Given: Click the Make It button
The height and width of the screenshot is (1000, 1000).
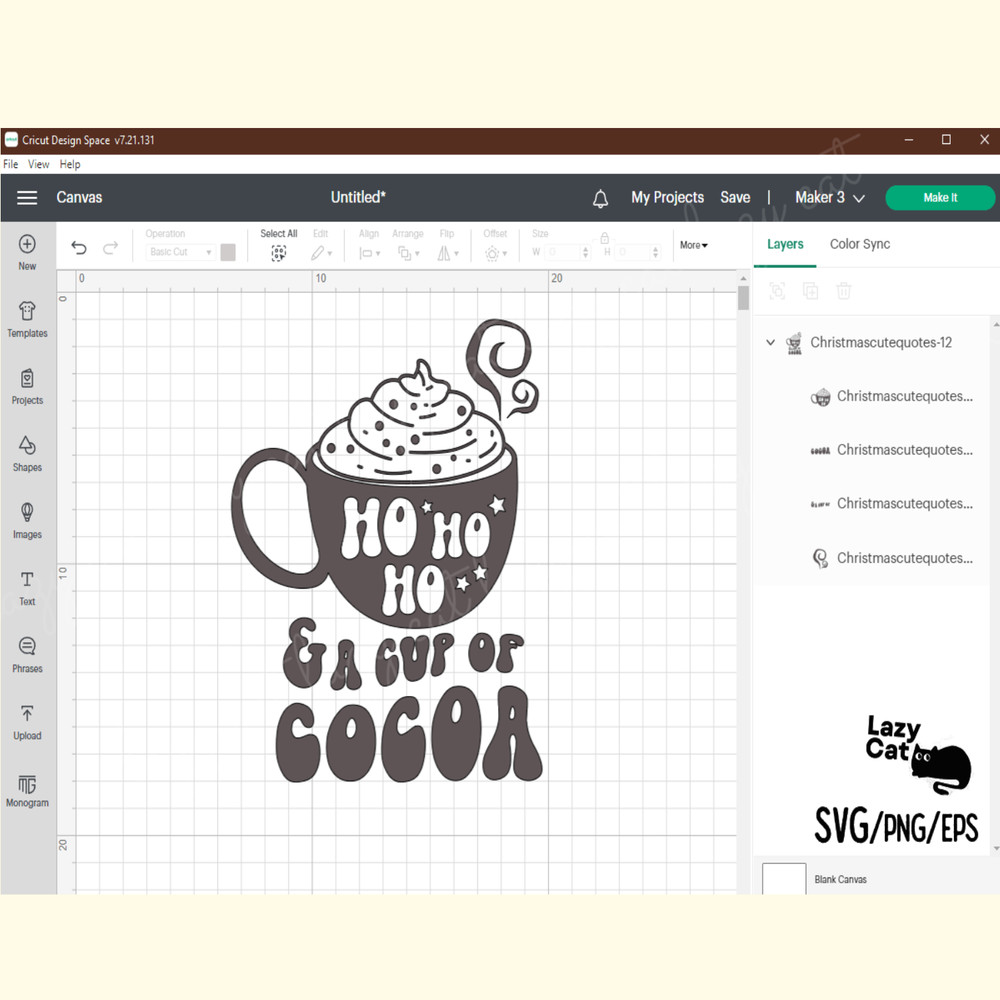Looking at the screenshot, I should point(940,198).
